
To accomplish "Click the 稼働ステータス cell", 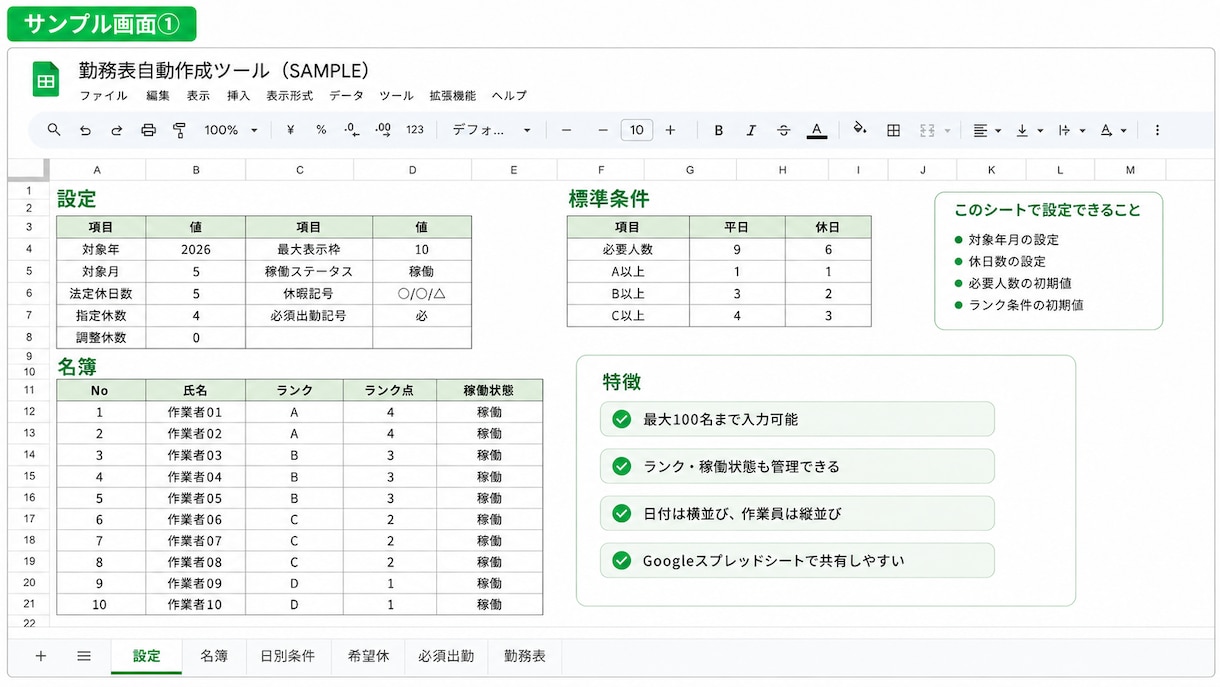I will [x=309, y=271].
